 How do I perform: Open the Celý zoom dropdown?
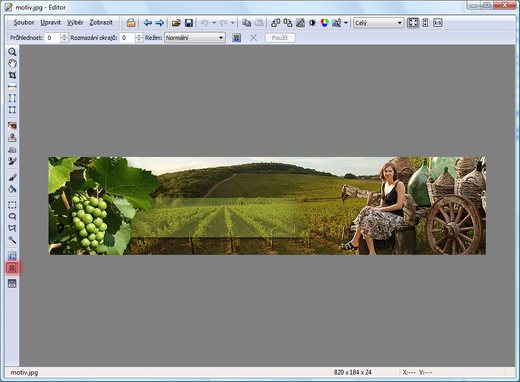[378, 23]
